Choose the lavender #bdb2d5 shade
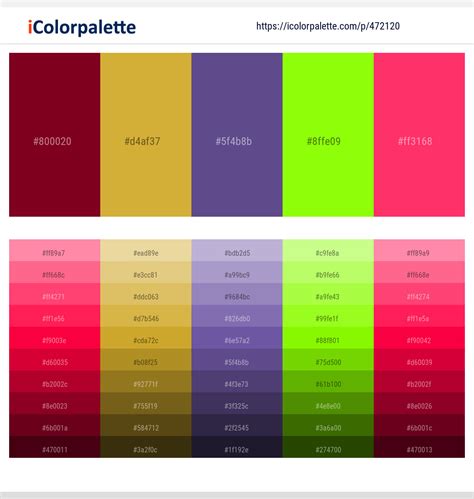Screen dimensions: 474x499 (x=237, y=250)
